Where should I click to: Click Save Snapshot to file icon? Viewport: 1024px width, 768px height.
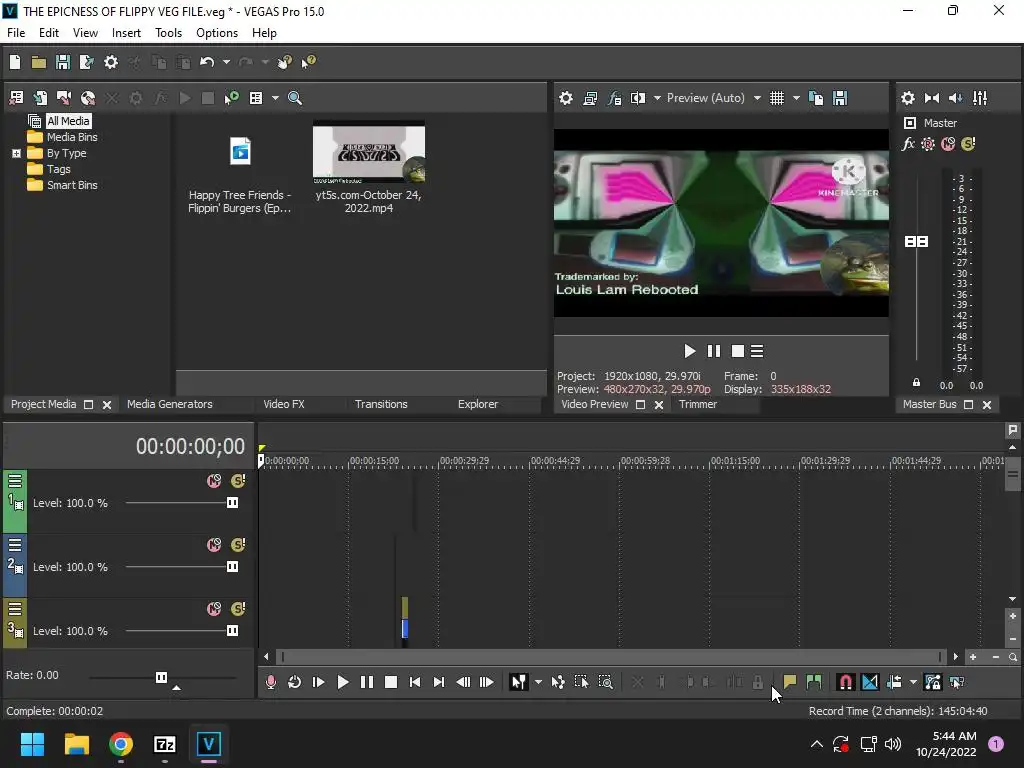pyautogui.click(x=840, y=98)
